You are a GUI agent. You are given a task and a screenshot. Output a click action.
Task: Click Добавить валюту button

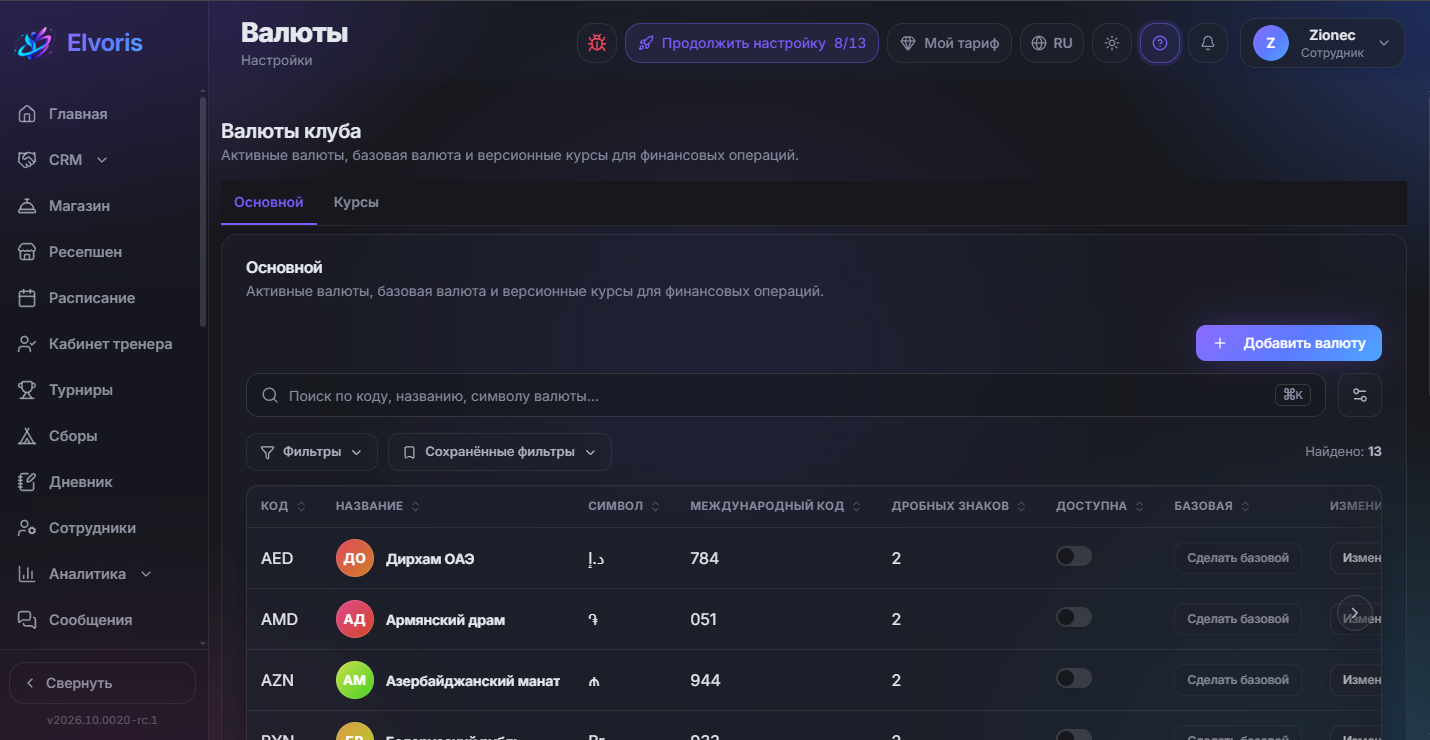[1289, 343]
